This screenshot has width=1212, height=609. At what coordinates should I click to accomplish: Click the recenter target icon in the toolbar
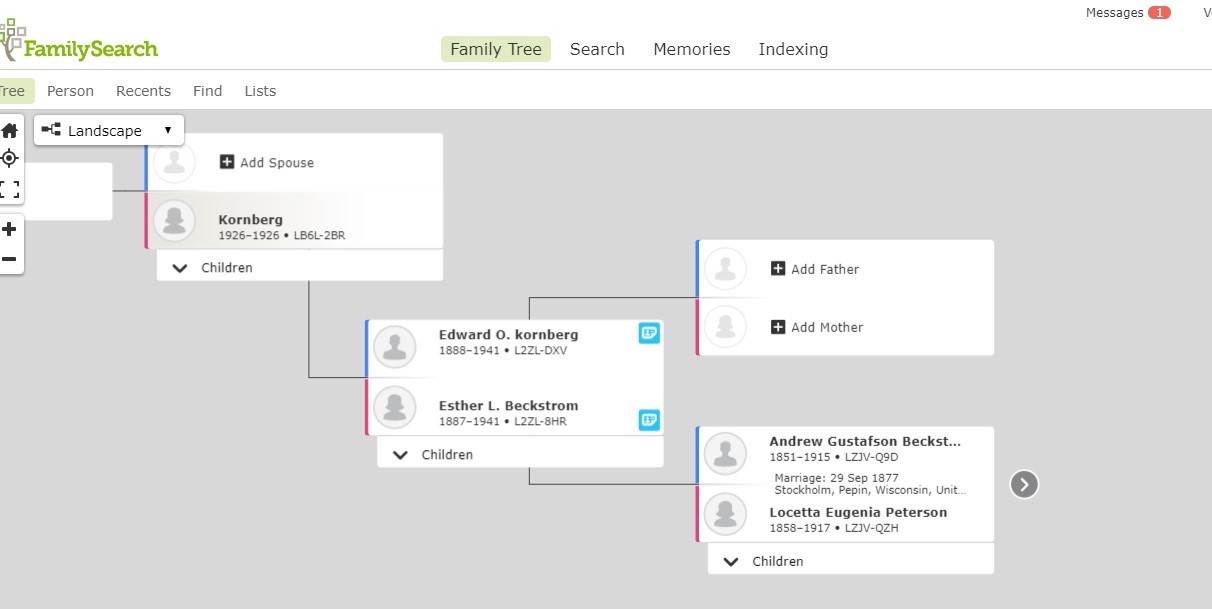10,158
